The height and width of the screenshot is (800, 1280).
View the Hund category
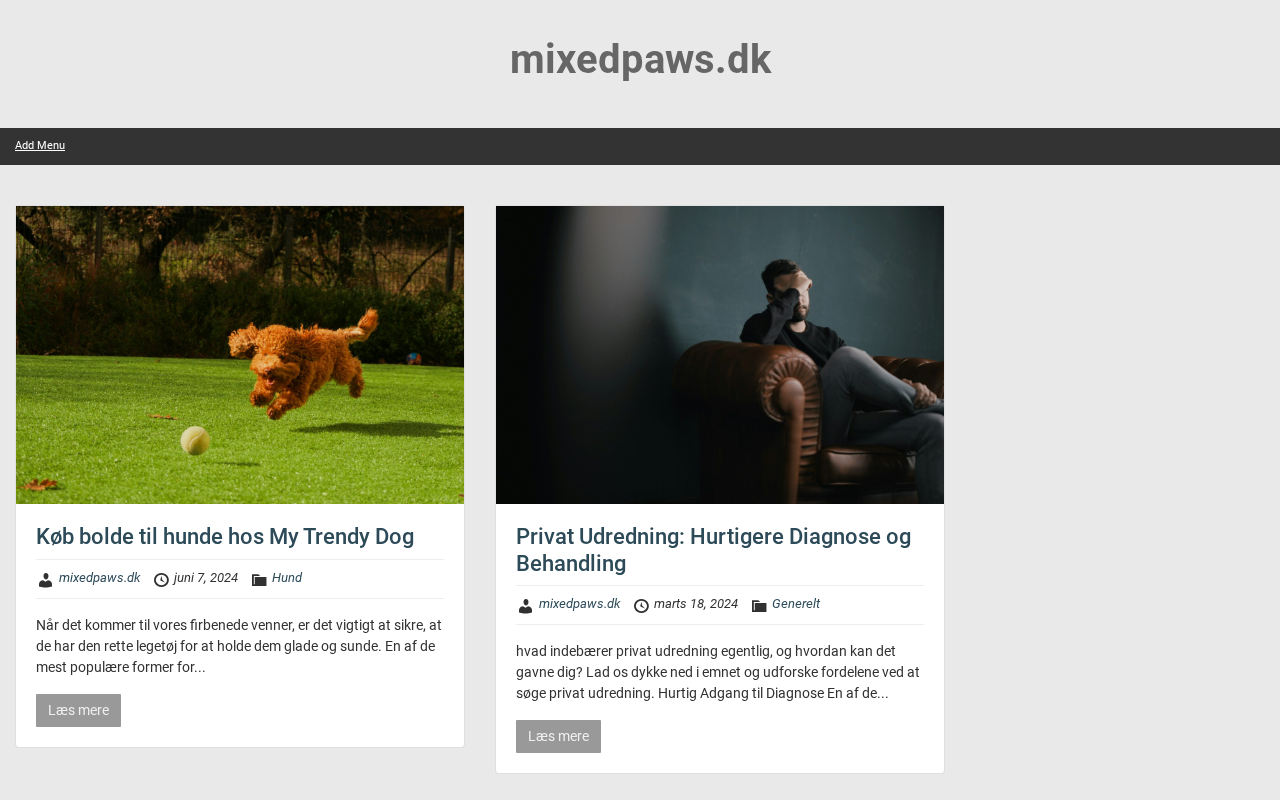pyautogui.click(x=287, y=578)
